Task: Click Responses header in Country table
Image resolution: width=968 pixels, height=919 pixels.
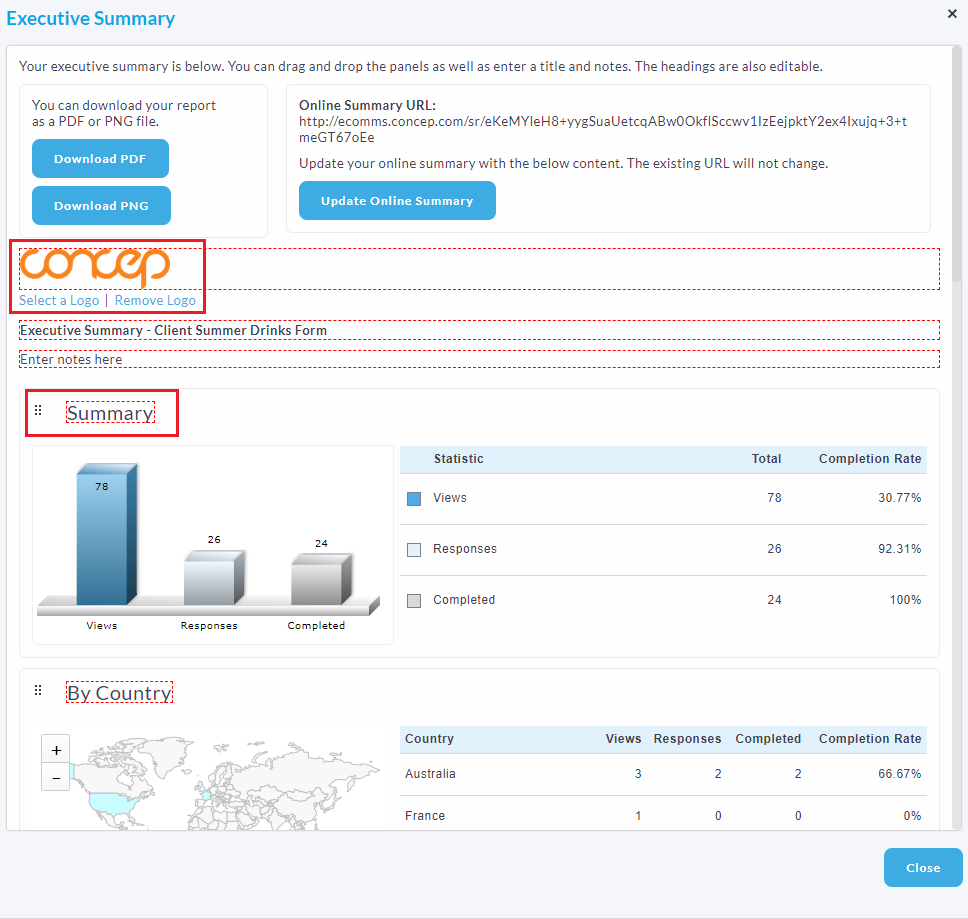Action: [687, 739]
